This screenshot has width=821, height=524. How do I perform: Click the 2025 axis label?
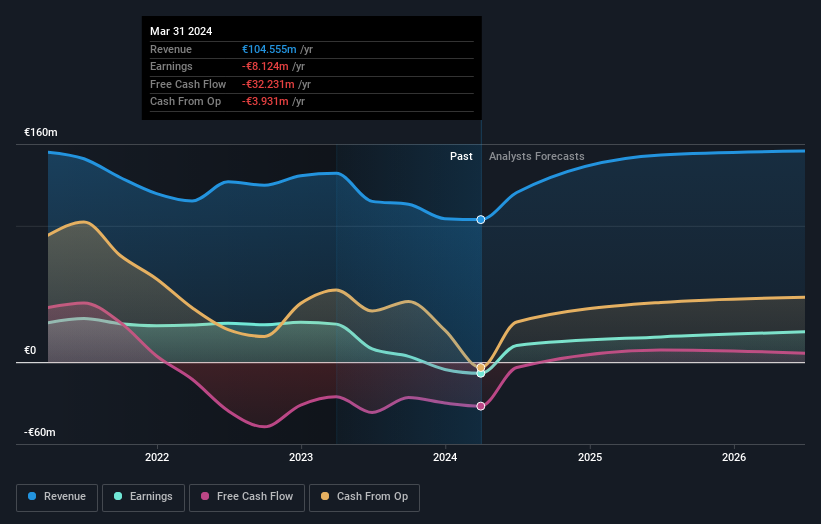click(590, 458)
